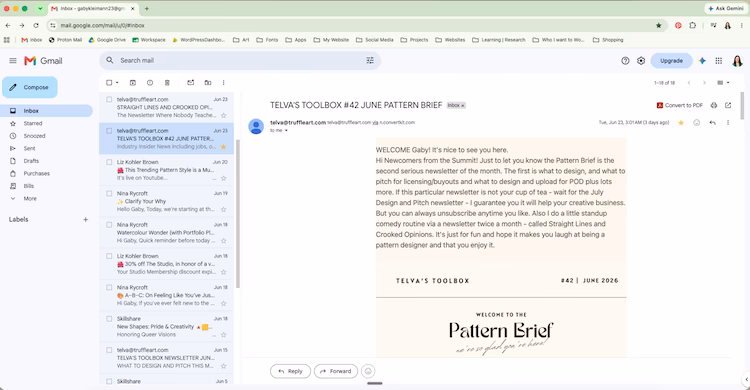
Task: Move conversation to a folder
Action: point(208,83)
